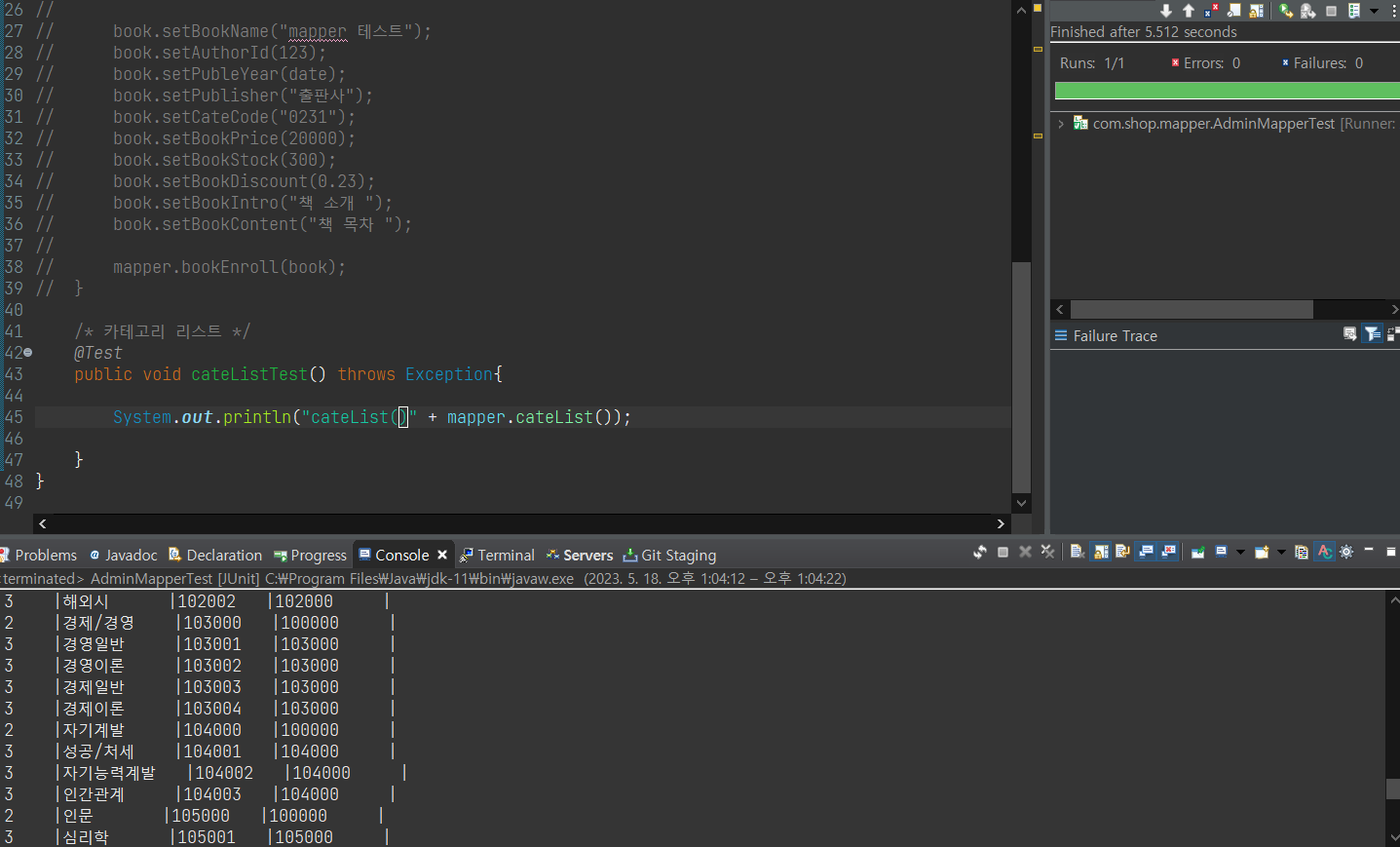Collapse cateListTest method at line 42

pos(28,353)
